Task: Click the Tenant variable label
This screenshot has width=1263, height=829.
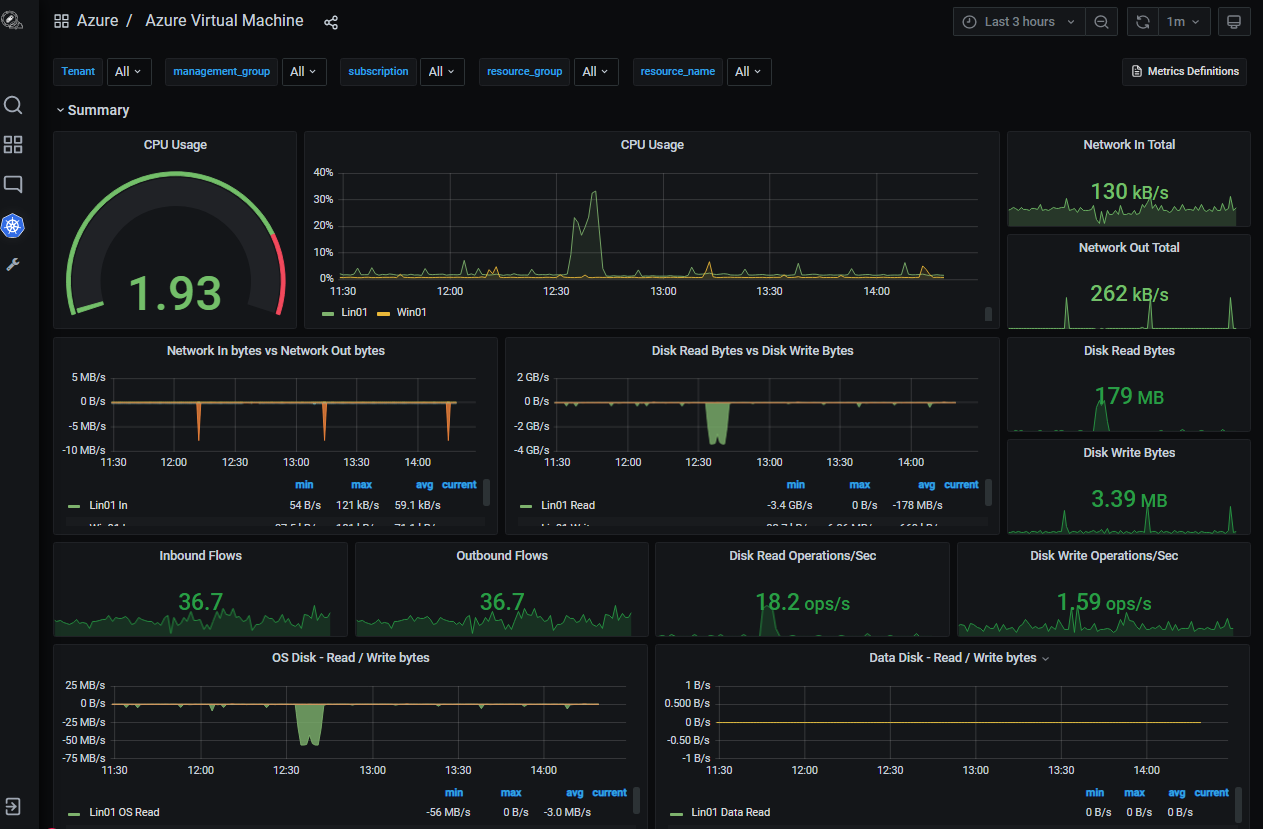Action: (78, 72)
